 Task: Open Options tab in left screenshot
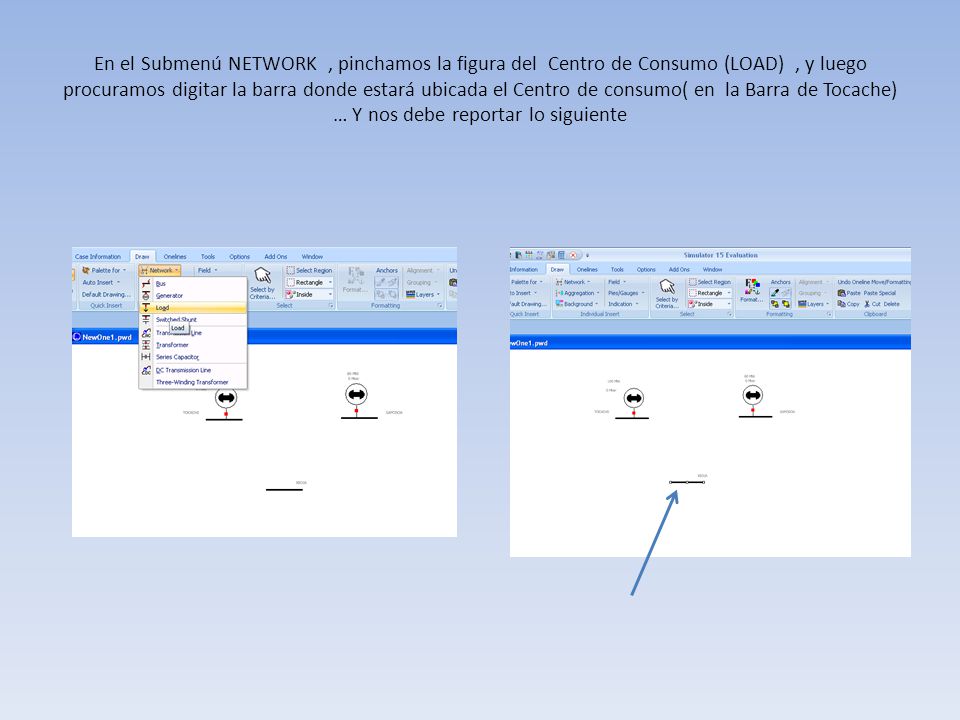(239, 257)
